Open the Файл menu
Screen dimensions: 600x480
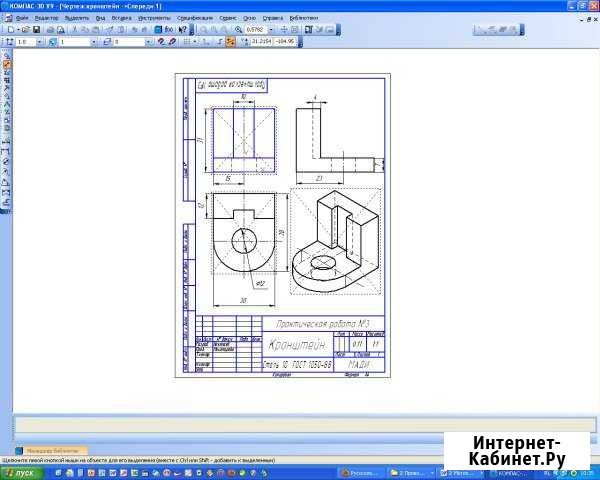(22, 18)
